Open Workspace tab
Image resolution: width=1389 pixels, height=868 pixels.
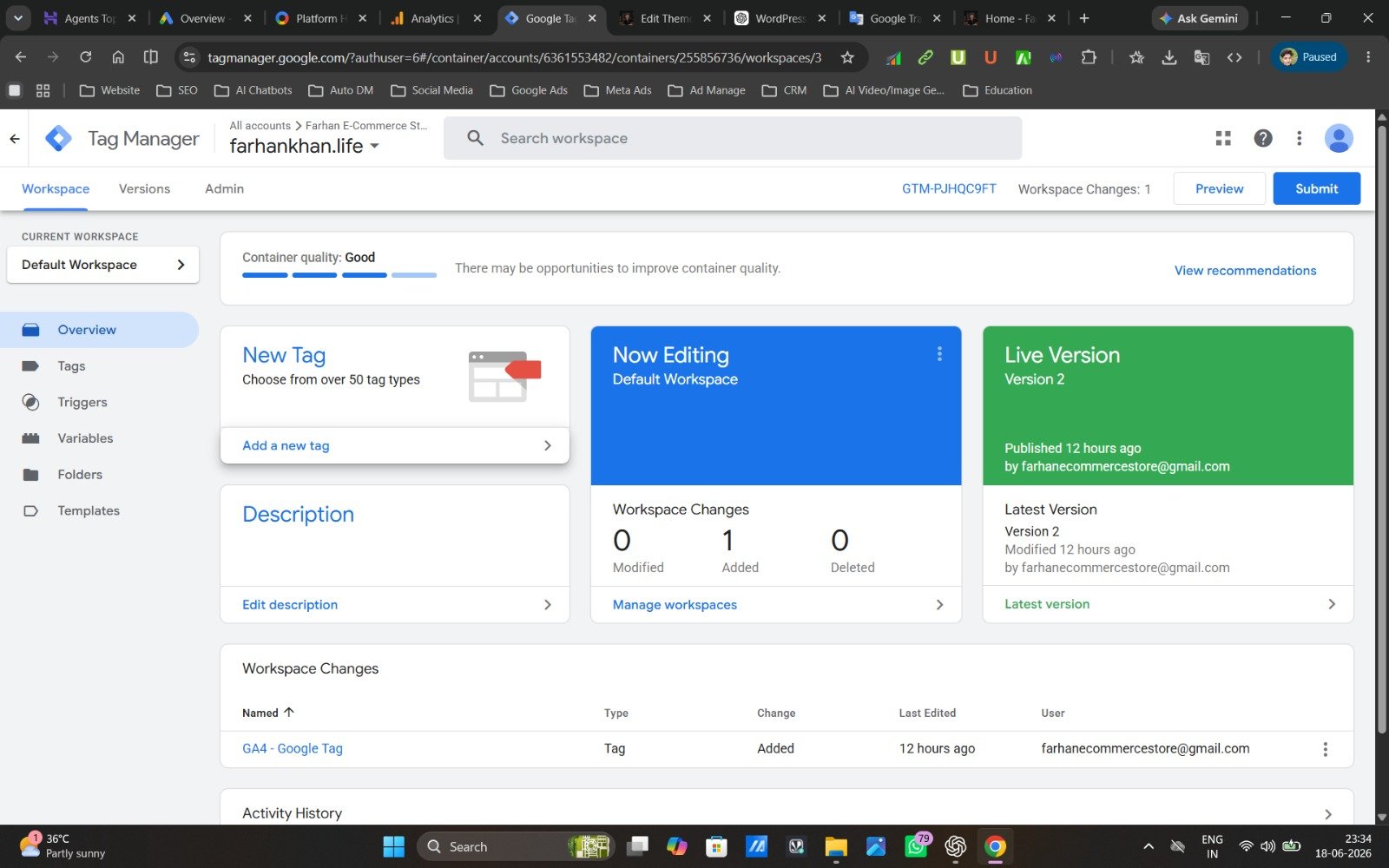pos(56,188)
